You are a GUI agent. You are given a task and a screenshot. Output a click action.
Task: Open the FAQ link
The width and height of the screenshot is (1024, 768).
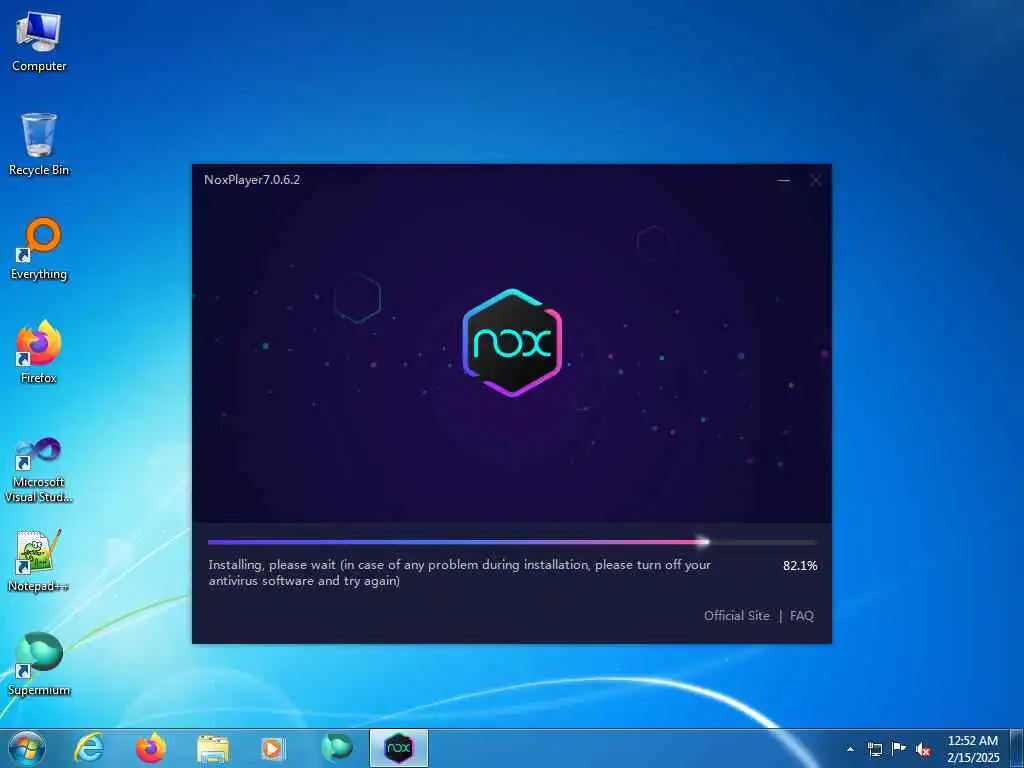pyautogui.click(x=802, y=615)
